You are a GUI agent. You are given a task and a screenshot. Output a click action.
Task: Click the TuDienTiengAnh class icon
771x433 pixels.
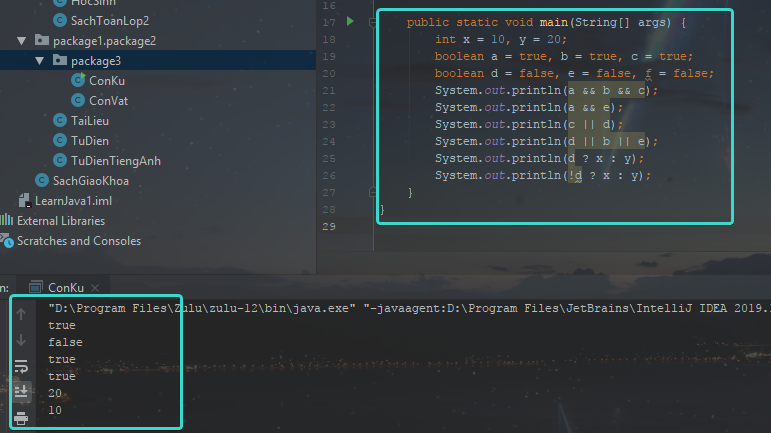[59, 160]
